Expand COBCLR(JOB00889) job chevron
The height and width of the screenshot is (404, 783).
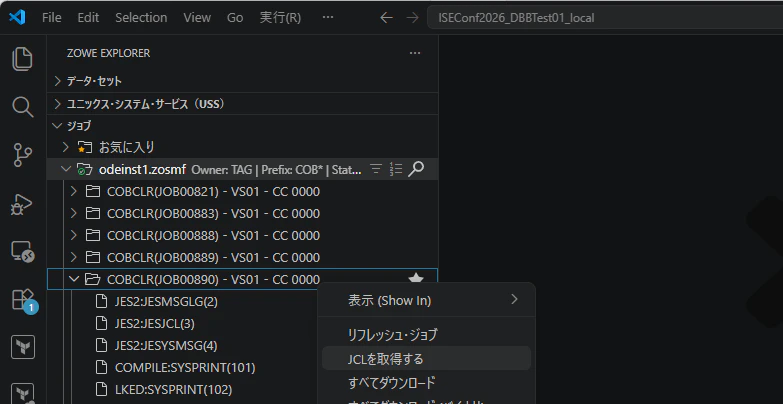click(x=74, y=257)
